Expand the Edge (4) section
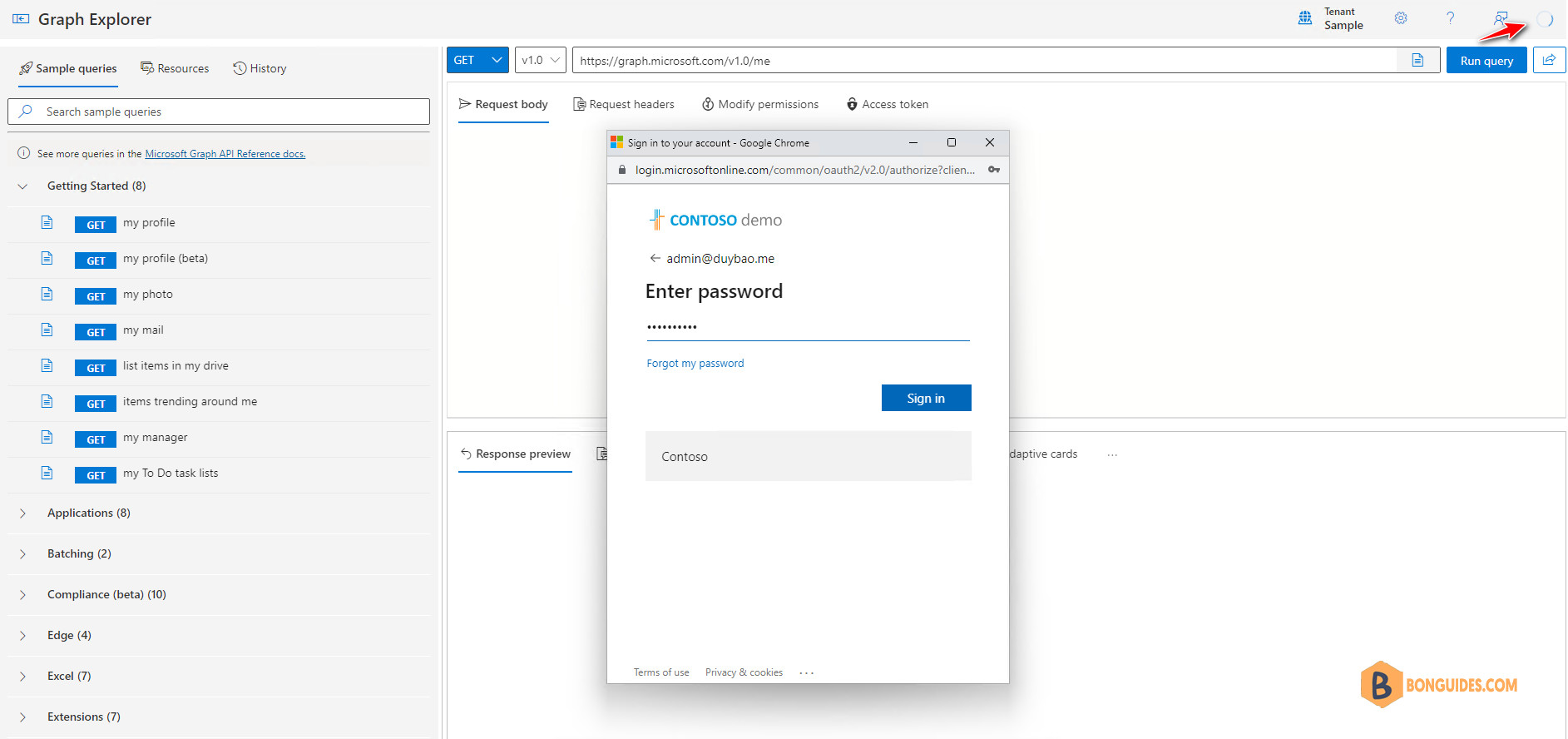Image resolution: width=1568 pixels, height=739 pixels. click(x=22, y=636)
